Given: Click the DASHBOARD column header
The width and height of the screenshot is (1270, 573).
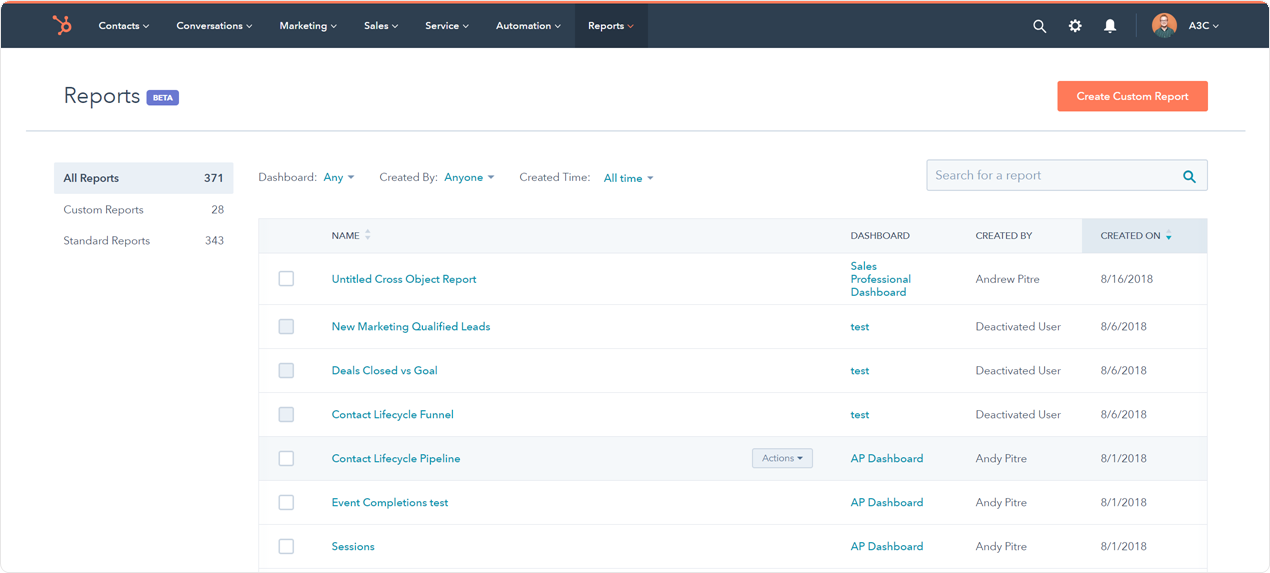Looking at the screenshot, I should coord(880,236).
